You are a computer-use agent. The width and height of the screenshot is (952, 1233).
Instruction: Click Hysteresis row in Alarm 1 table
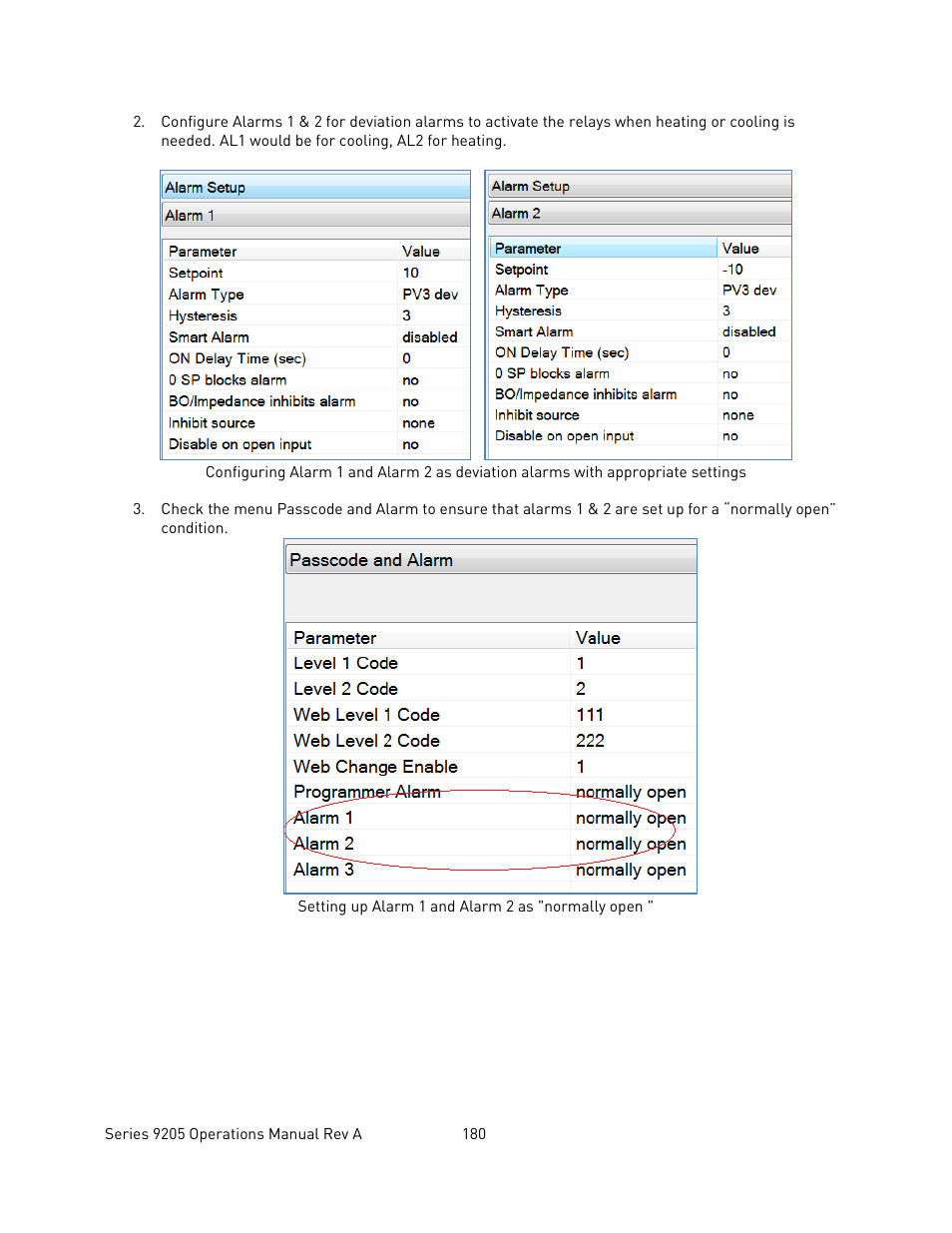click(x=315, y=315)
